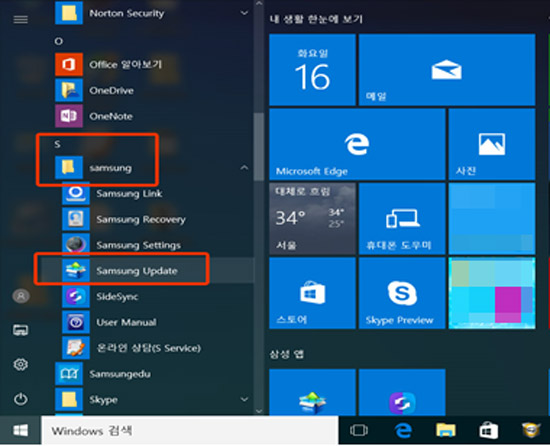Open Samsung Recovery app icon

76,219
